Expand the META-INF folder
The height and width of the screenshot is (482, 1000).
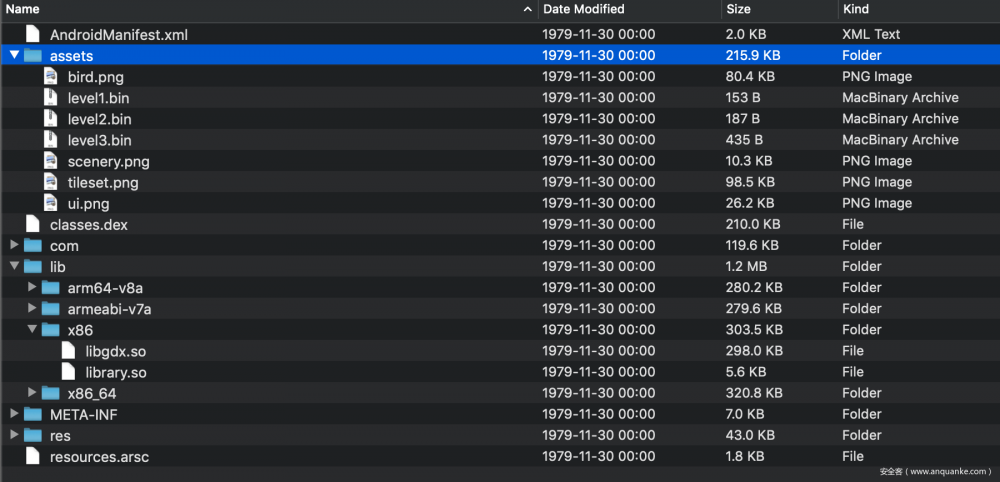[14, 414]
